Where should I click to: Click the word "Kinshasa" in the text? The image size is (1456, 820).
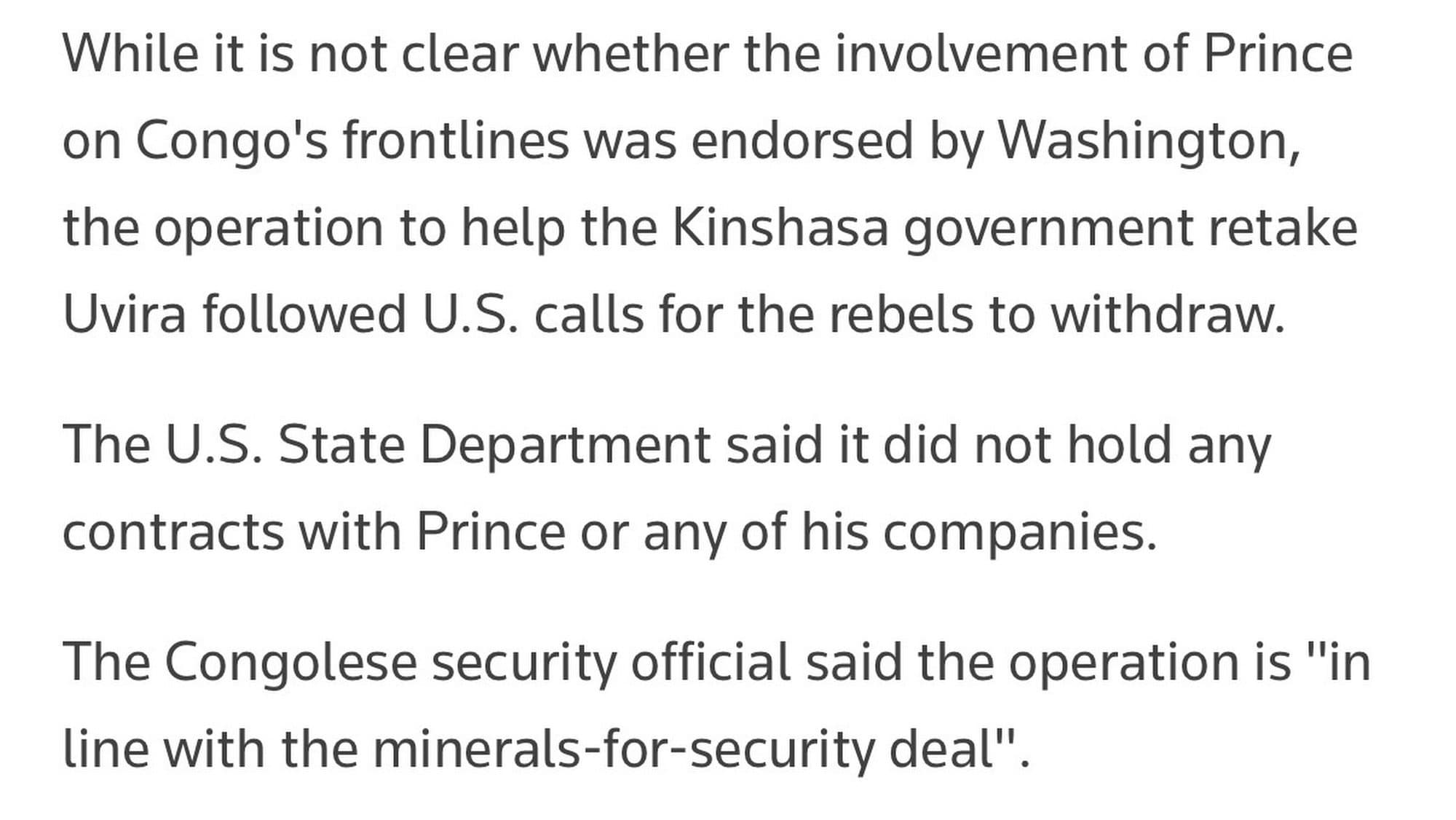point(779,228)
